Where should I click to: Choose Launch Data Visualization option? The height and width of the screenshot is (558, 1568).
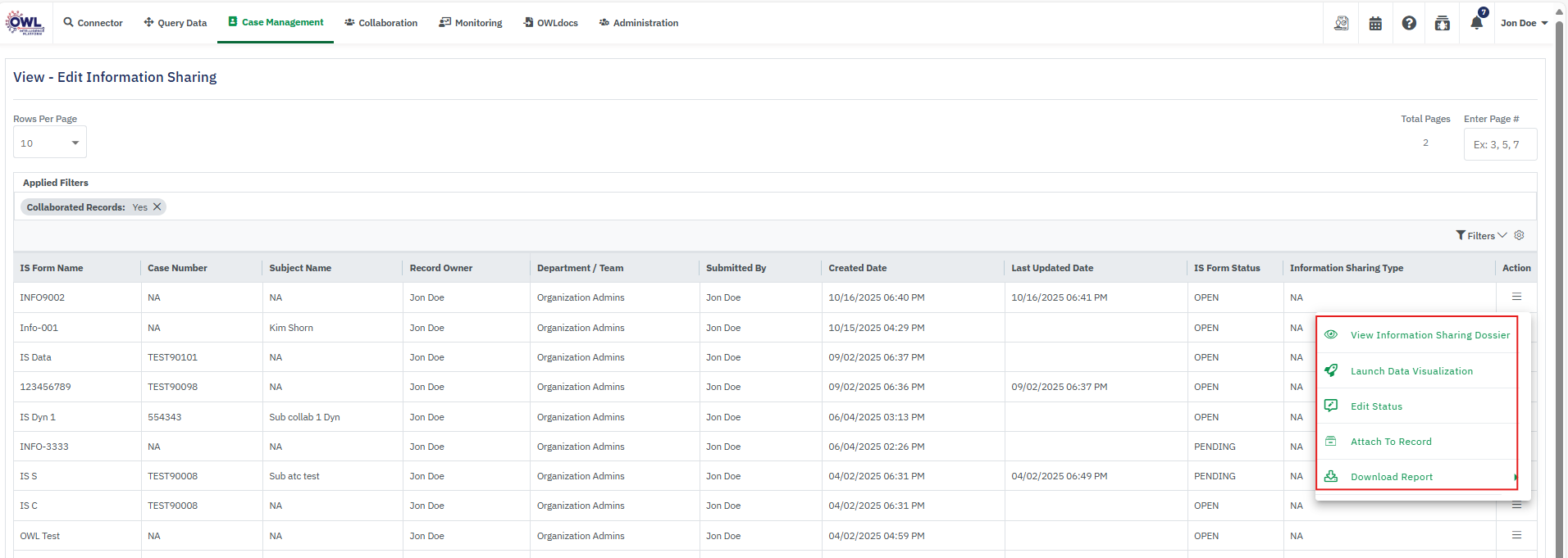(x=1411, y=371)
